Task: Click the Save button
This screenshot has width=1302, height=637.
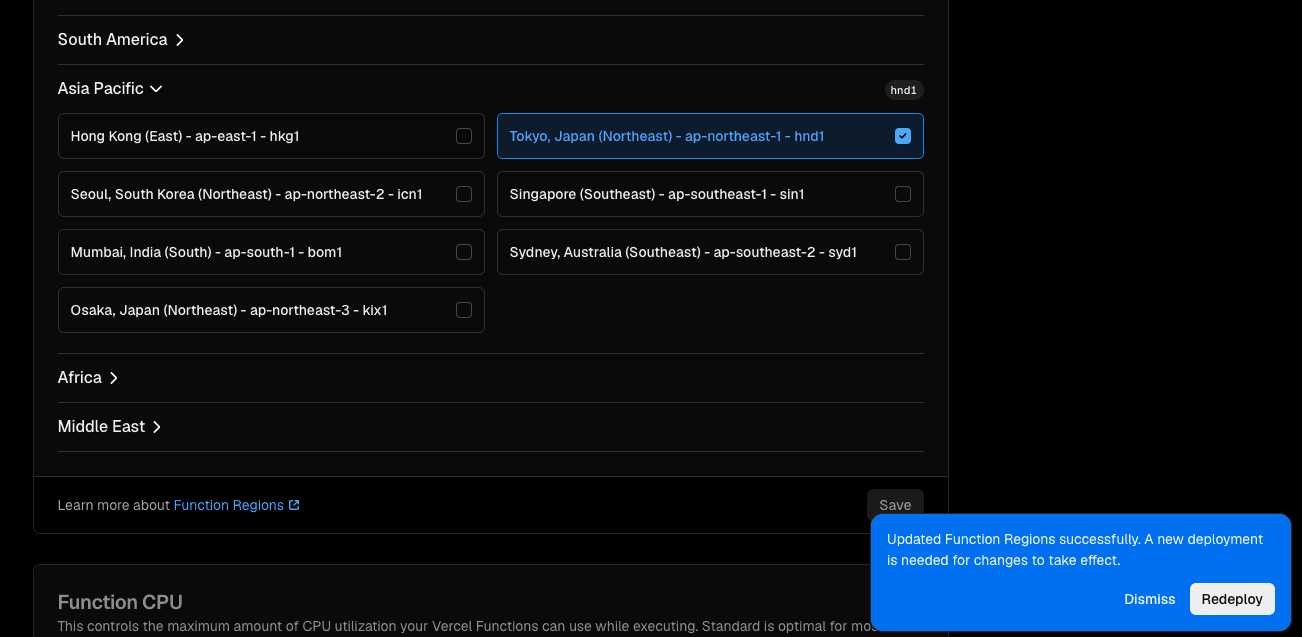Action: [x=895, y=505]
